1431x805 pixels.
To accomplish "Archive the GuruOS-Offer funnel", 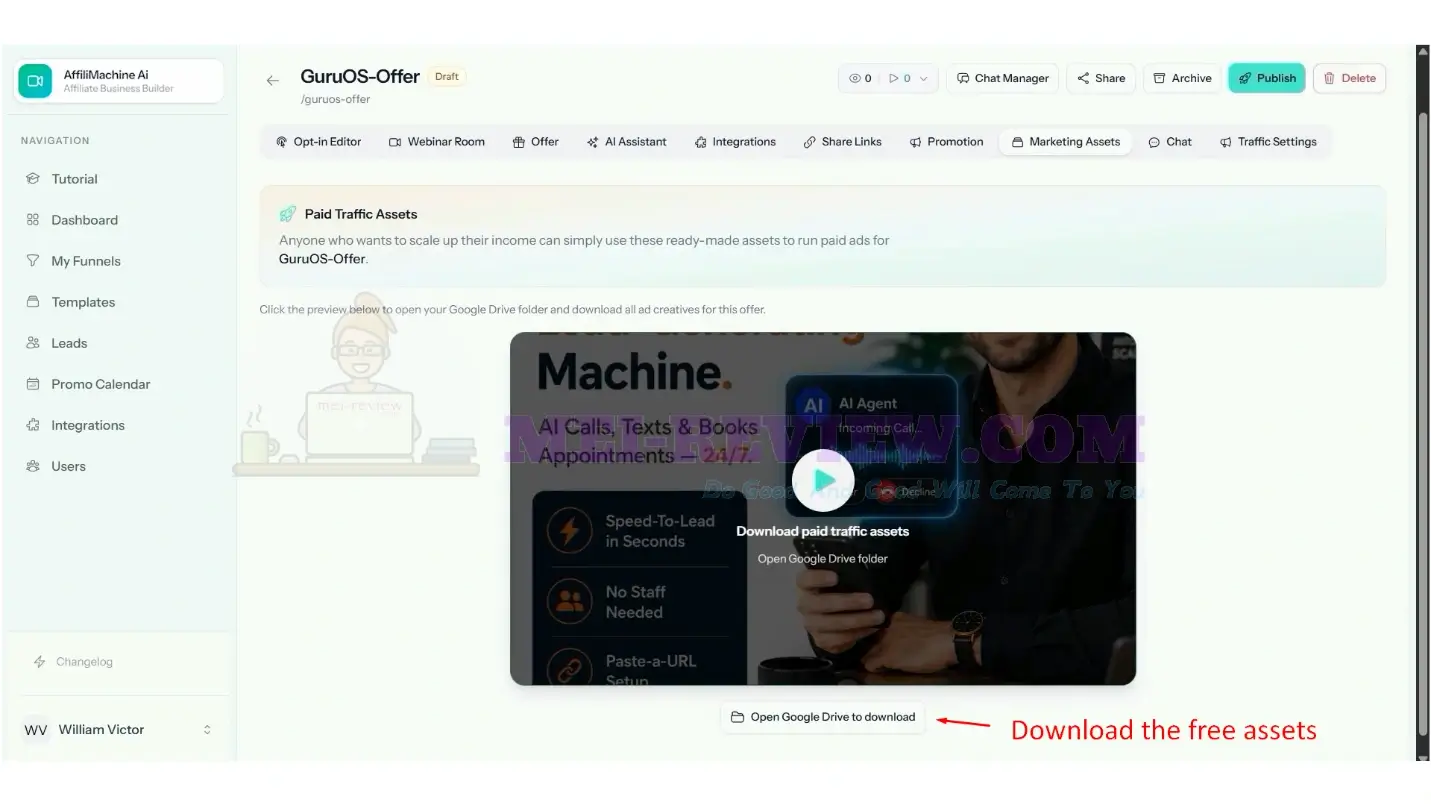I will pos(1182,78).
